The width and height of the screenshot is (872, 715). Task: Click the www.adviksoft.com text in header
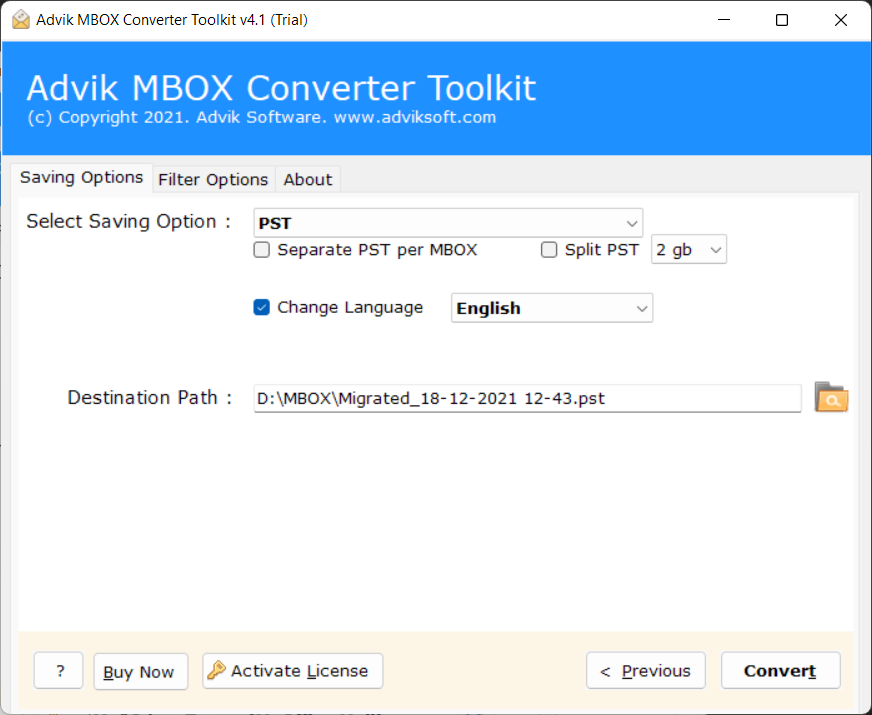tap(415, 117)
